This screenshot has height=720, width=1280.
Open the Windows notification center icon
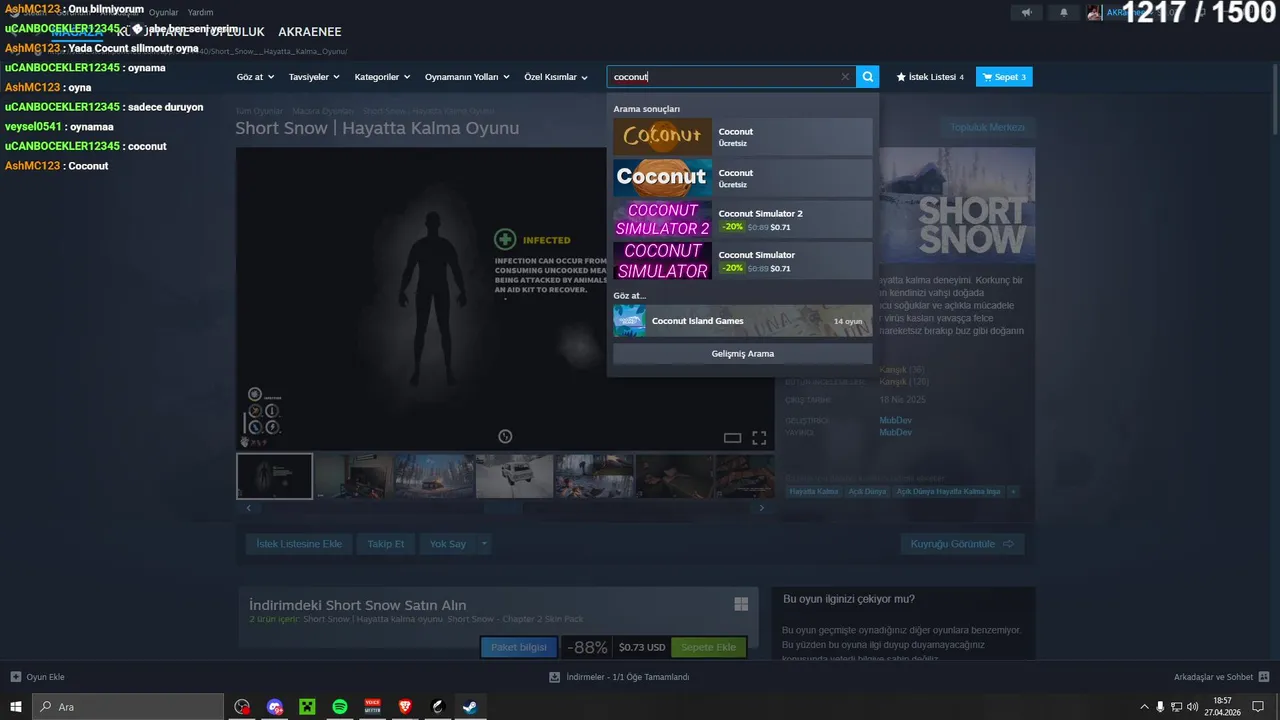1258,707
